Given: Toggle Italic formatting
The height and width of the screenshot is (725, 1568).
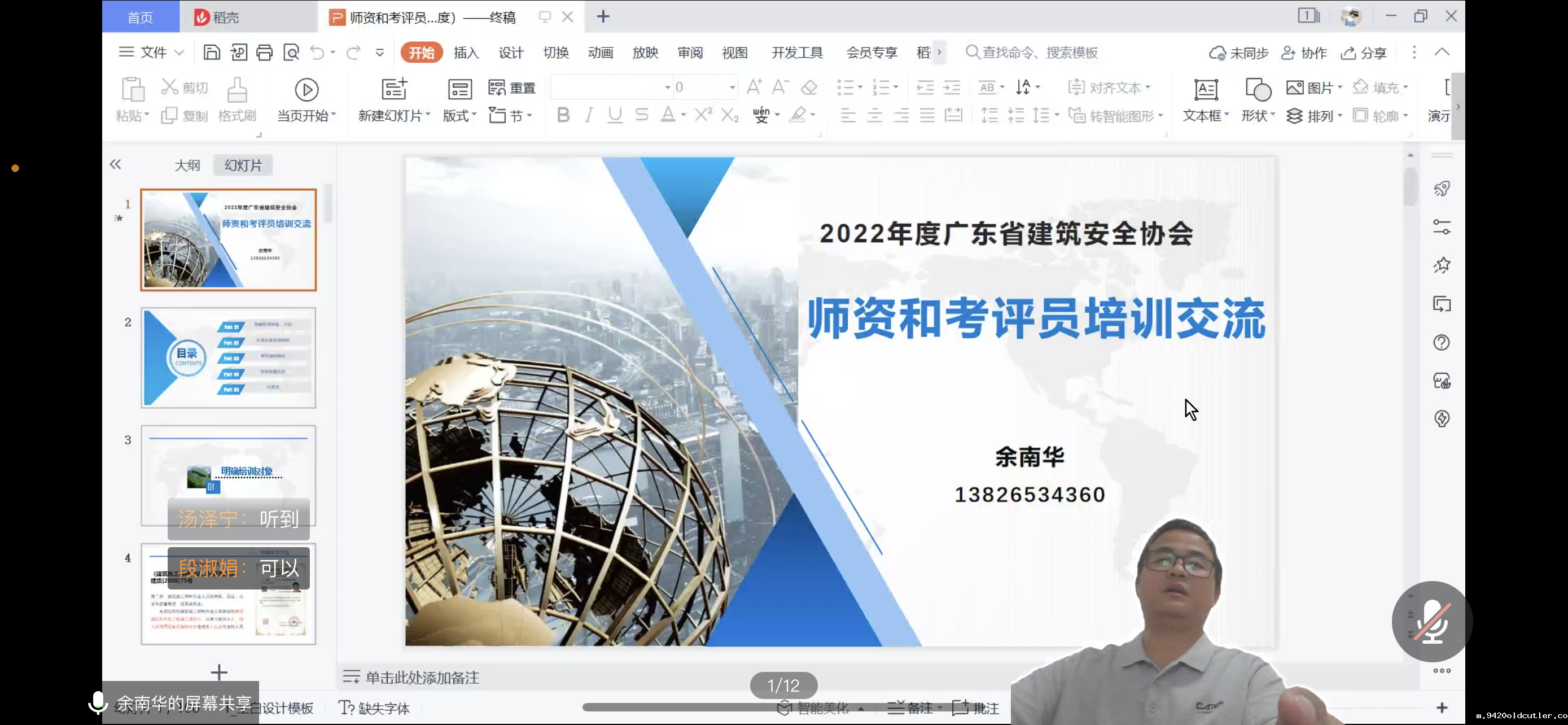Looking at the screenshot, I should pos(589,115).
